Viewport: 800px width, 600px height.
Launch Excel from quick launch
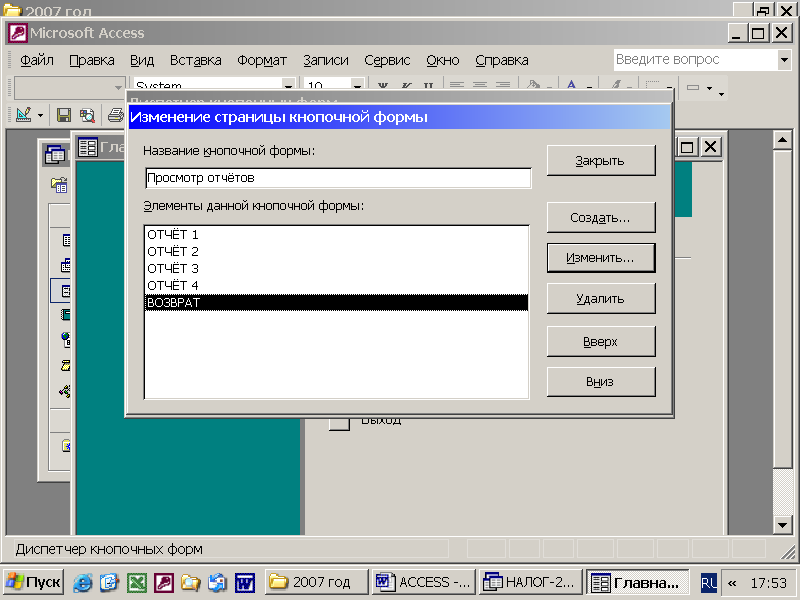point(137,582)
